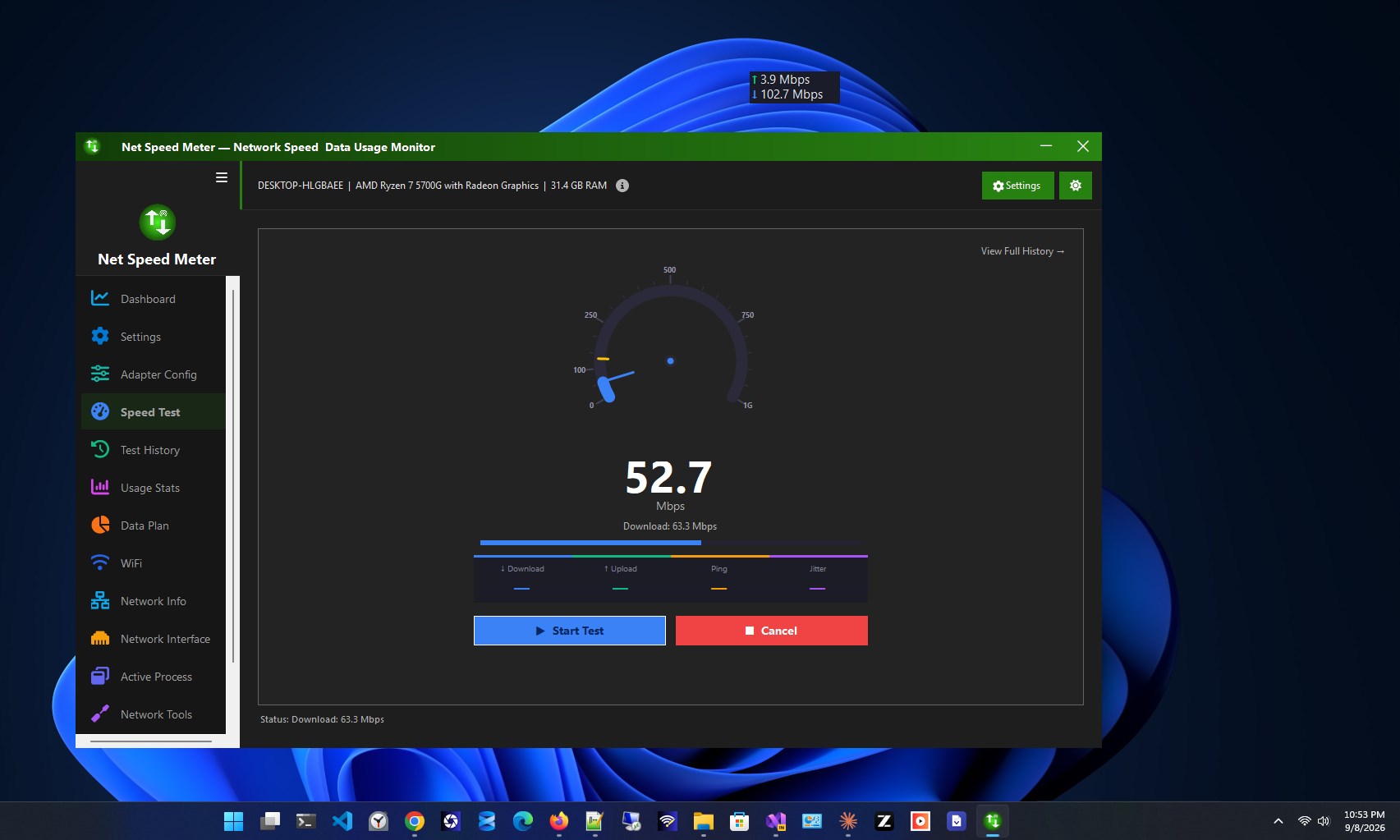Viewport: 1400px width, 840px height.
Task: Open Settings in the left sidebar
Action: 154,337
